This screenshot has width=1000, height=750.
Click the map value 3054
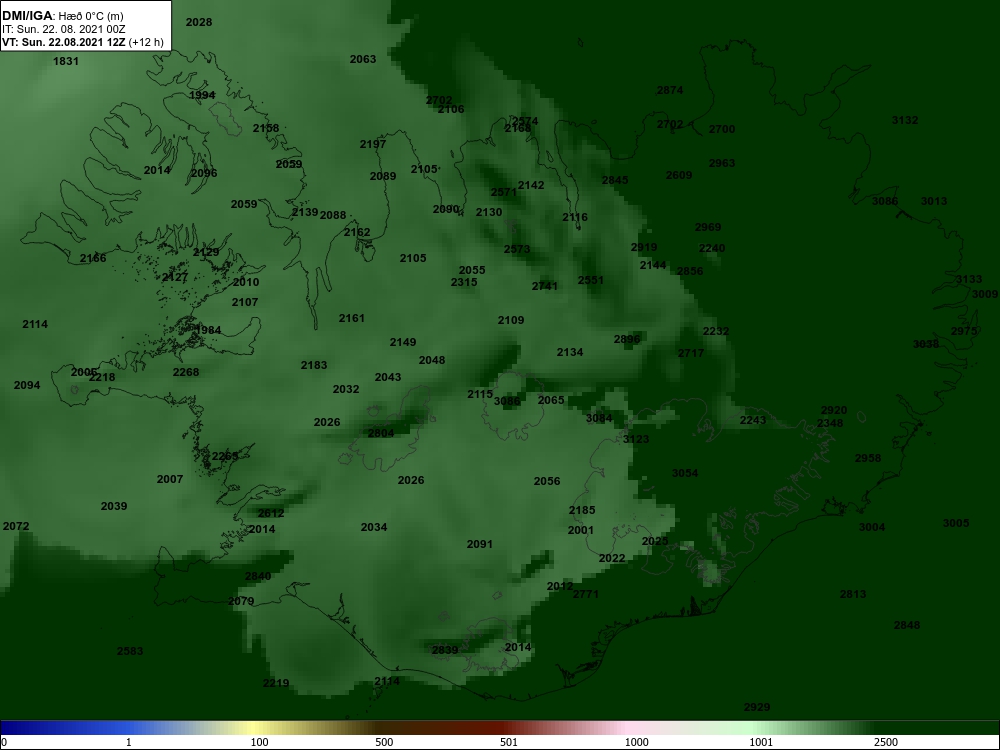point(685,473)
